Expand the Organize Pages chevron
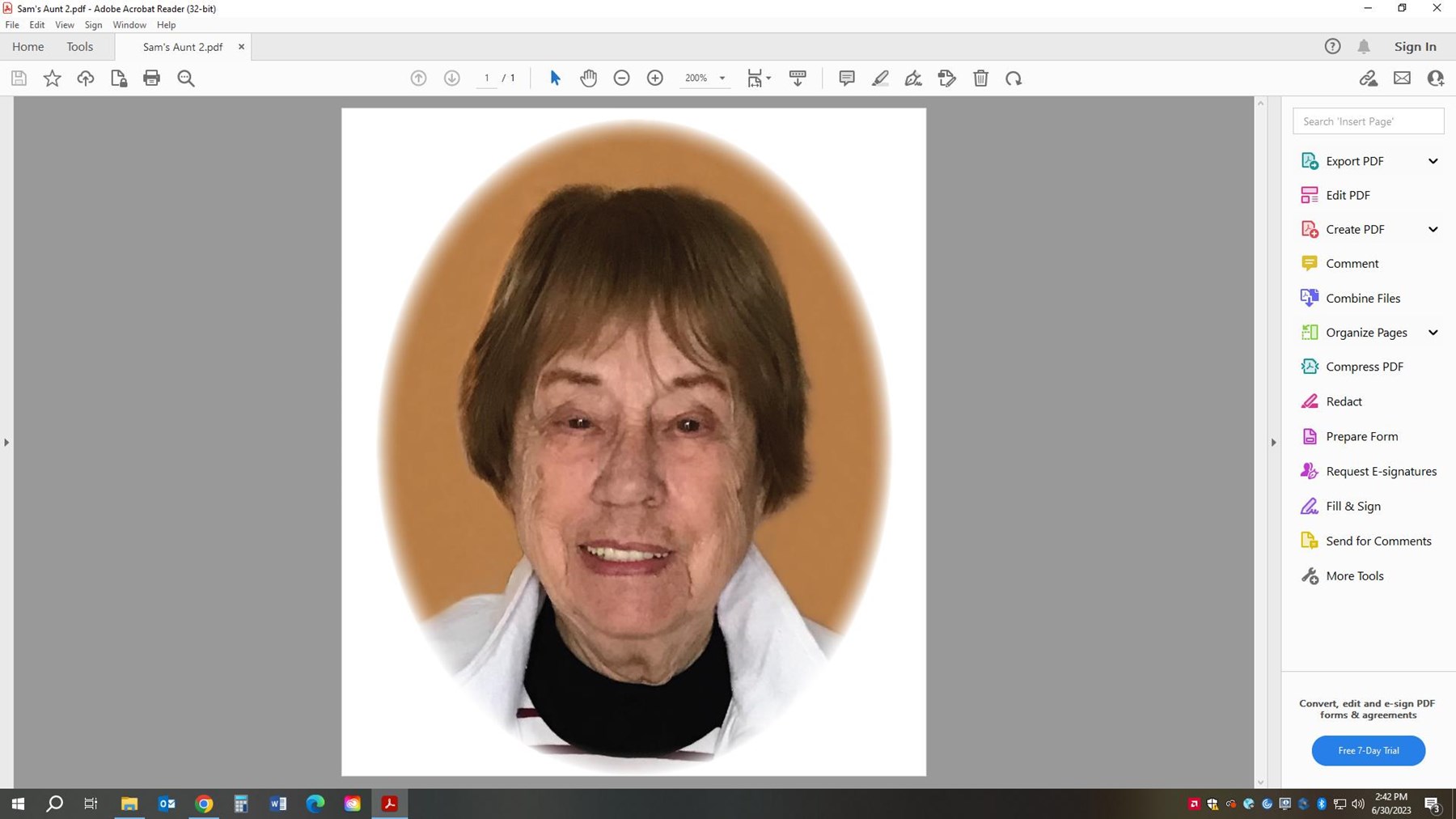The height and width of the screenshot is (819, 1456). [1433, 332]
